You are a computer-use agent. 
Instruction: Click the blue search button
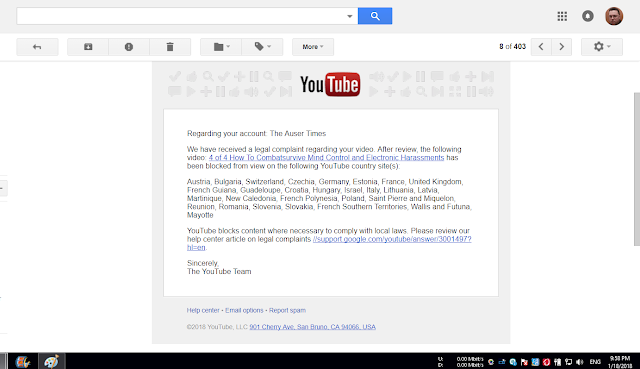(x=375, y=16)
